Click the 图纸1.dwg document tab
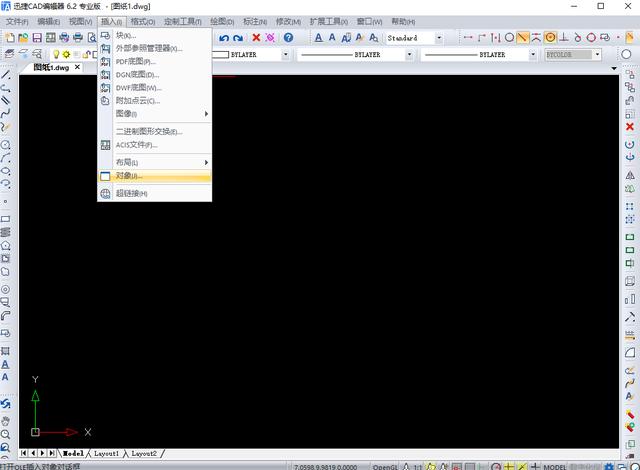640x470 pixels. 51,67
